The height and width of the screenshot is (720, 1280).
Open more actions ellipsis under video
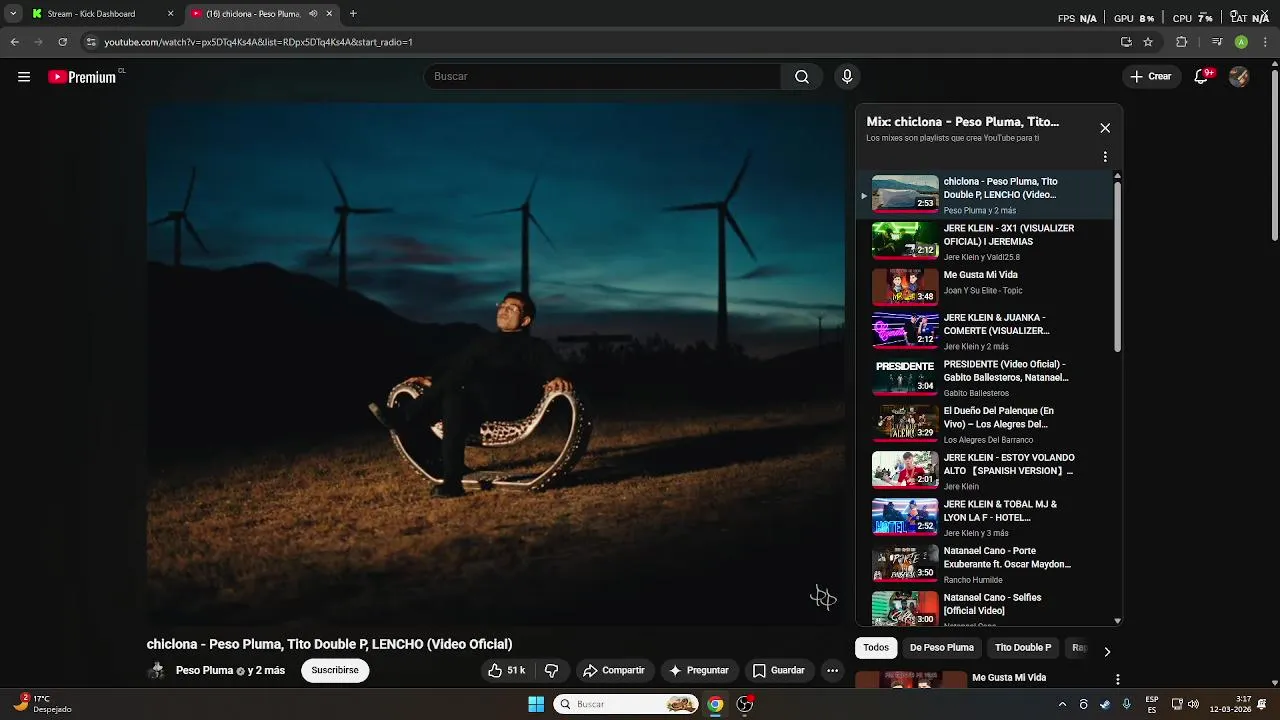[832, 671]
